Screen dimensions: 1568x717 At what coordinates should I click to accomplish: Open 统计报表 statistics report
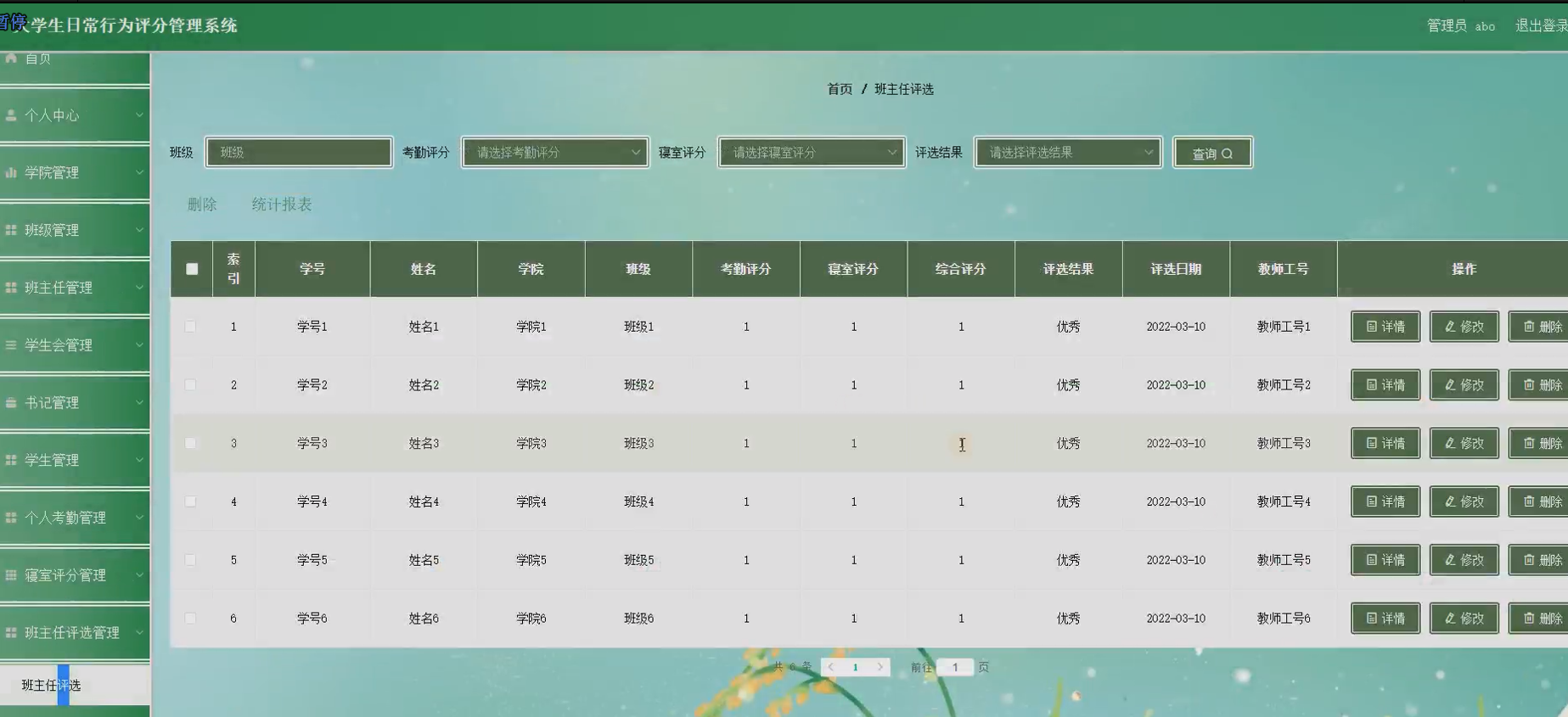click(x=282, y=204)
